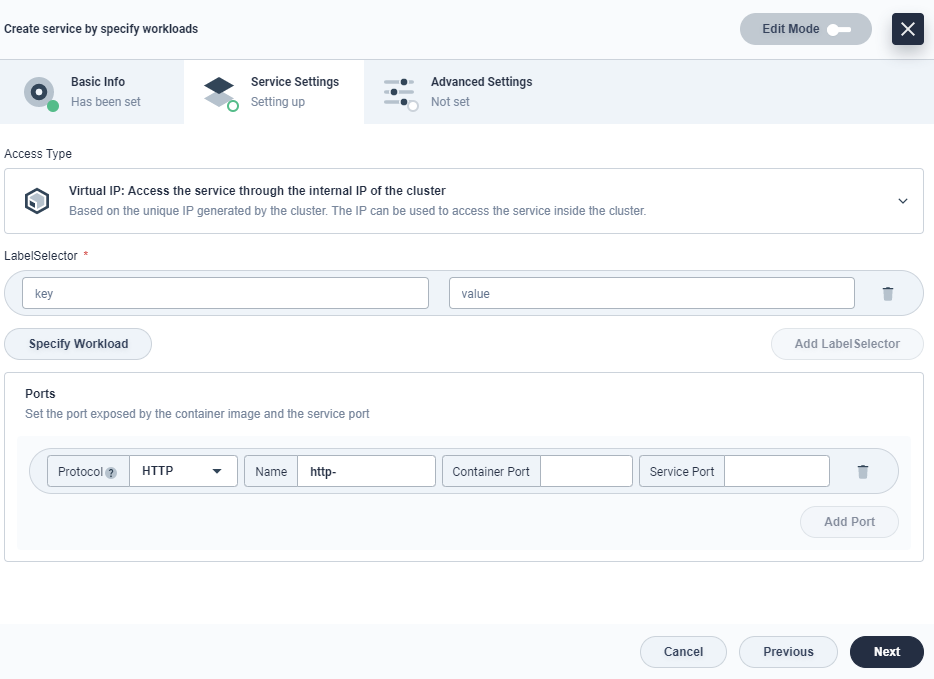Click the Access Type label
The image size is (934, 679).
click(38, 154)
